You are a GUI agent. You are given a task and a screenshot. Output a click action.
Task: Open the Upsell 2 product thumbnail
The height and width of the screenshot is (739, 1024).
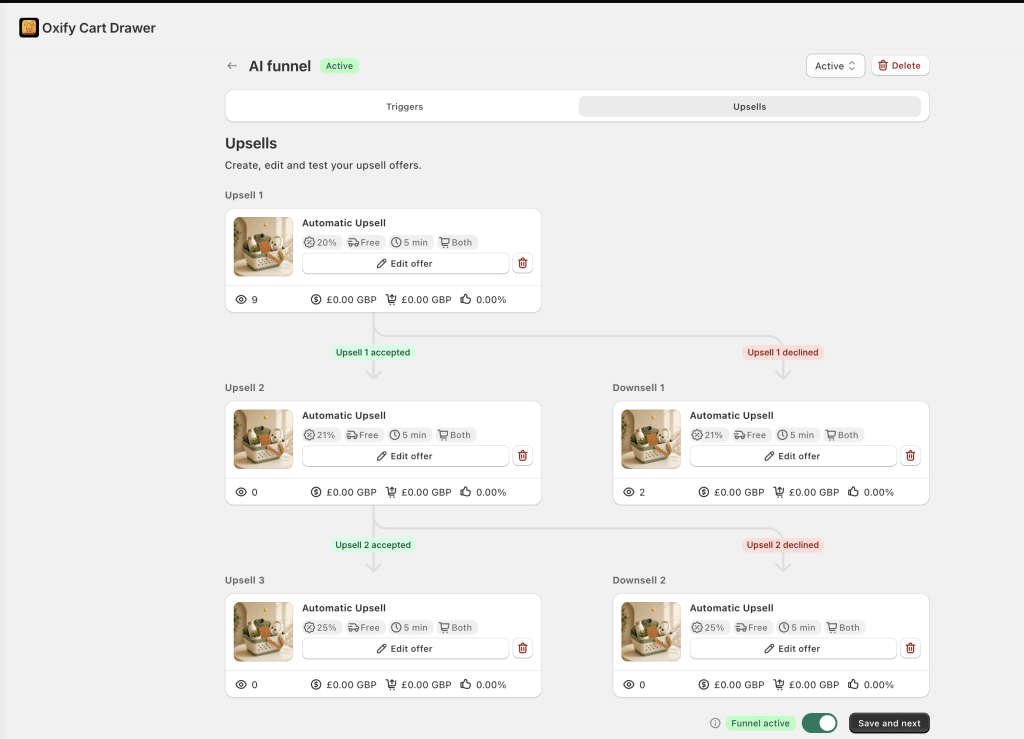263,439
